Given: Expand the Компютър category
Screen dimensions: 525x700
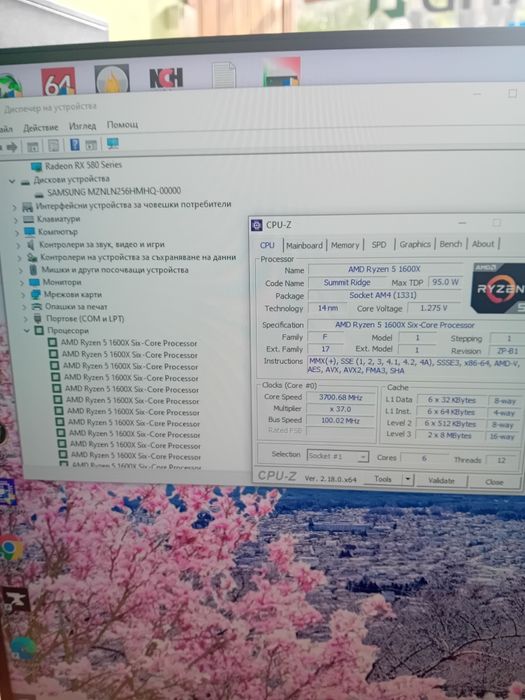Looking at the screenshot, I should pos(17,233).
